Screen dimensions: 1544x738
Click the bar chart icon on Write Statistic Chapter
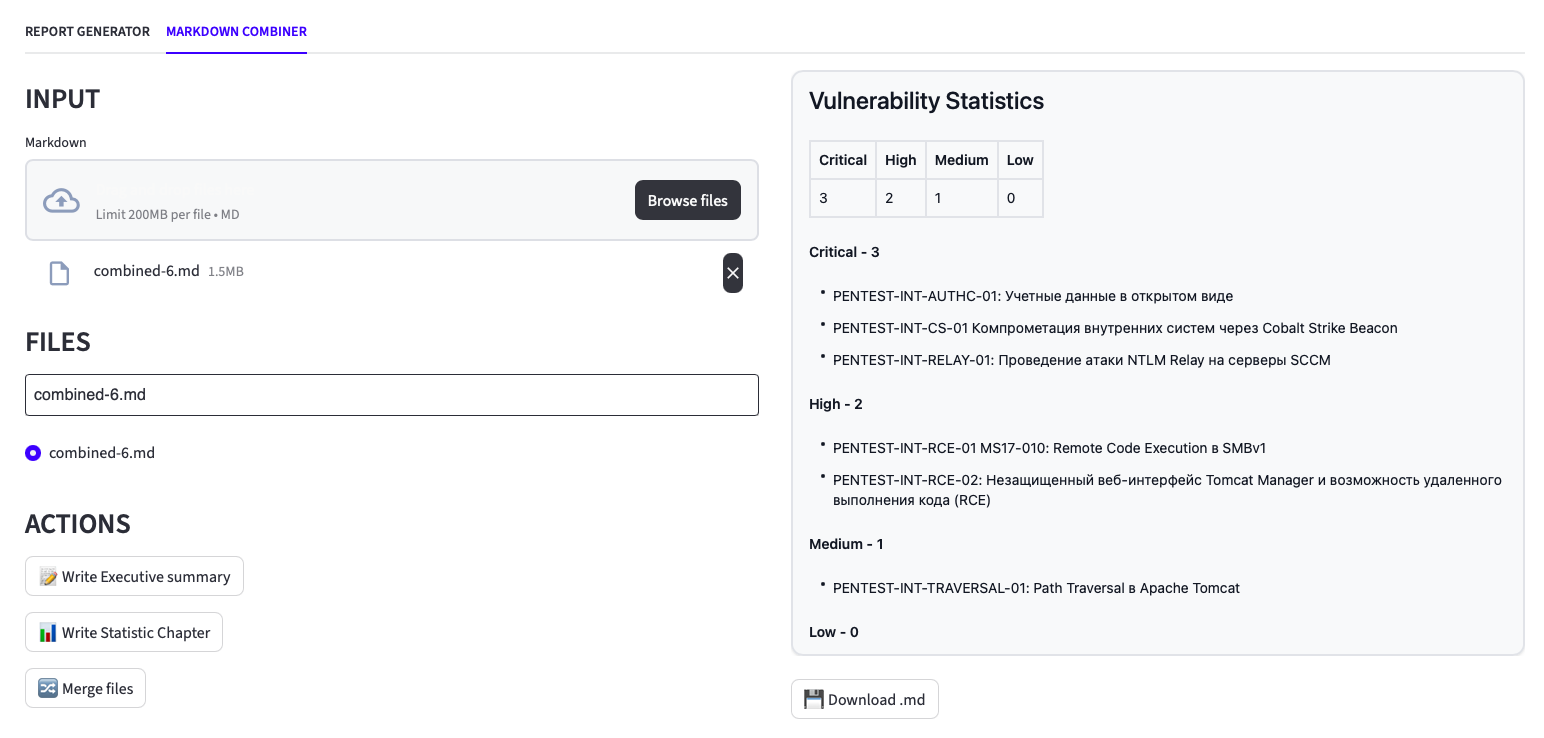click(x=48, y=633)
